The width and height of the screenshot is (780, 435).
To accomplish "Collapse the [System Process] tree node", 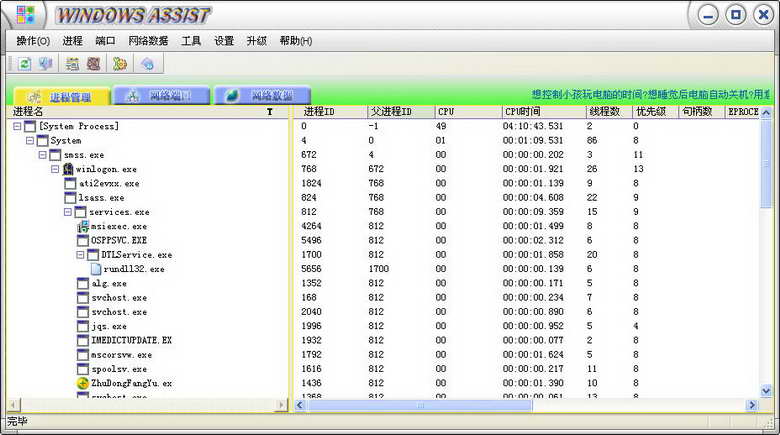I will 17,126.
